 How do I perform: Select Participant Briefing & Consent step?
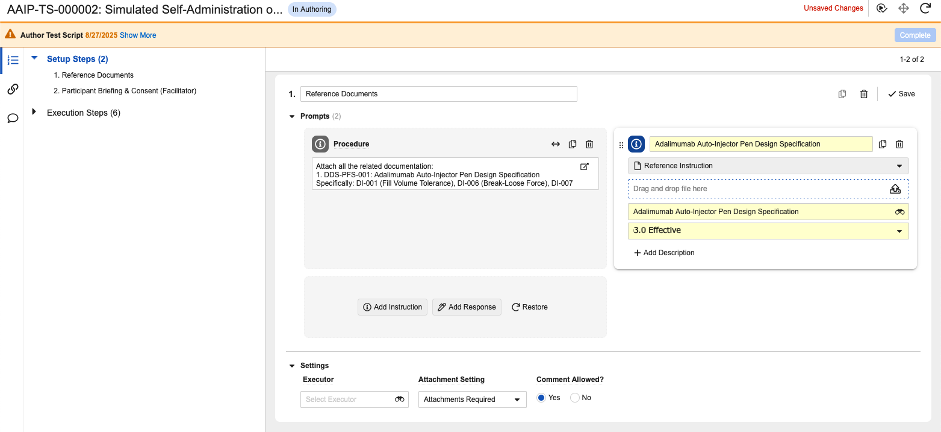pos(128,90)
